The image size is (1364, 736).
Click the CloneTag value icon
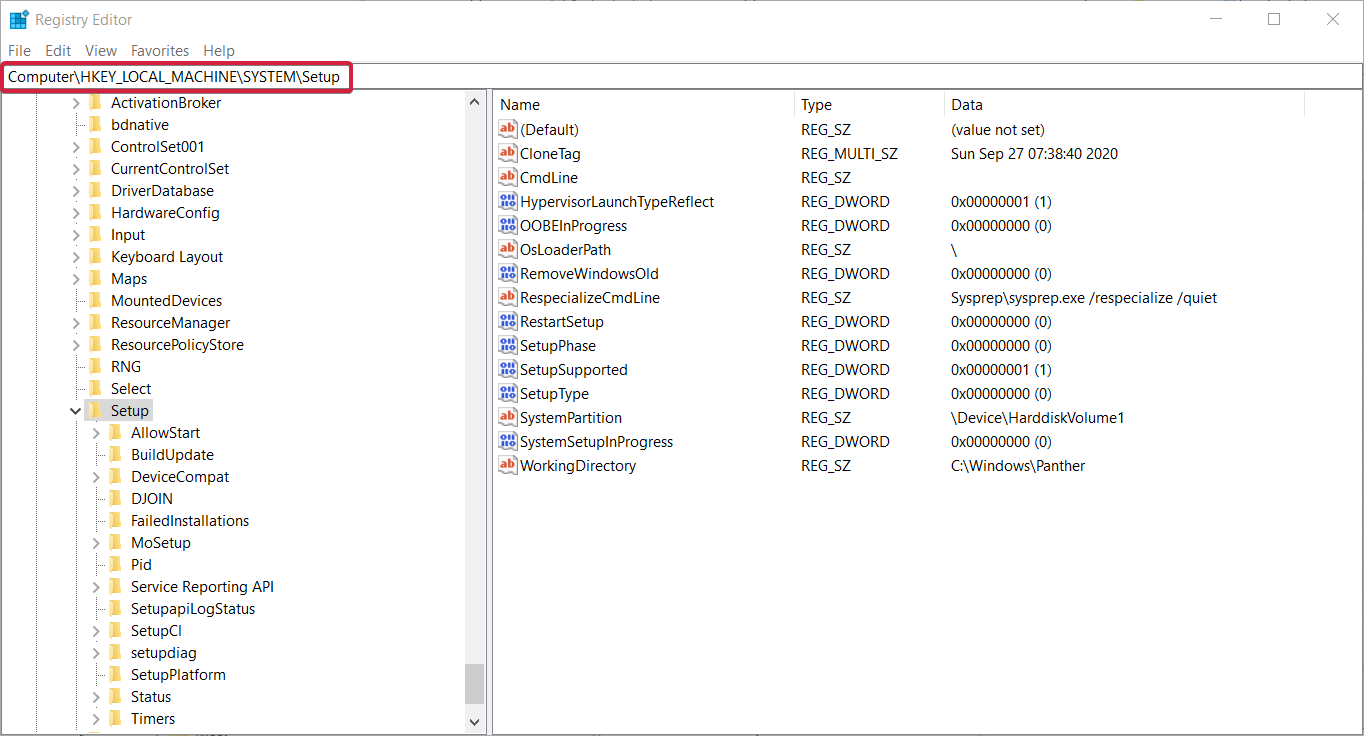(x=508, y=154)
